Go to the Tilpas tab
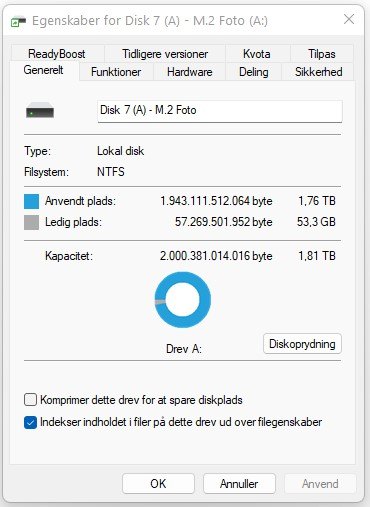370x507 pixels. tap(322, 54)
